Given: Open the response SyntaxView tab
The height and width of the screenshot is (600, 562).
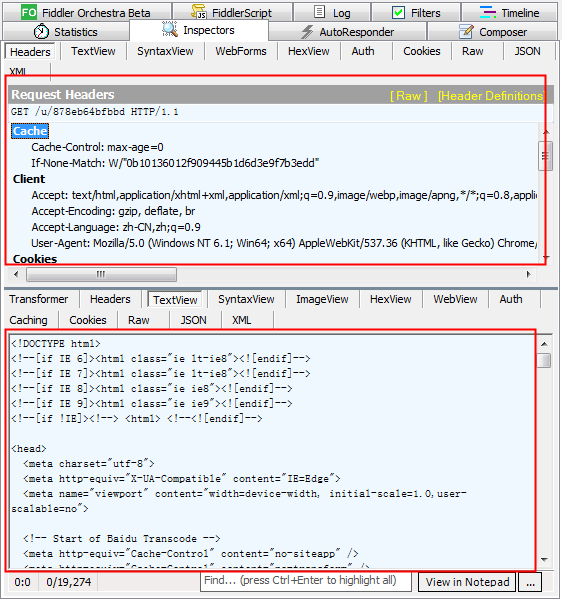Looking at the screenshot, I should (x=246, y=299).
